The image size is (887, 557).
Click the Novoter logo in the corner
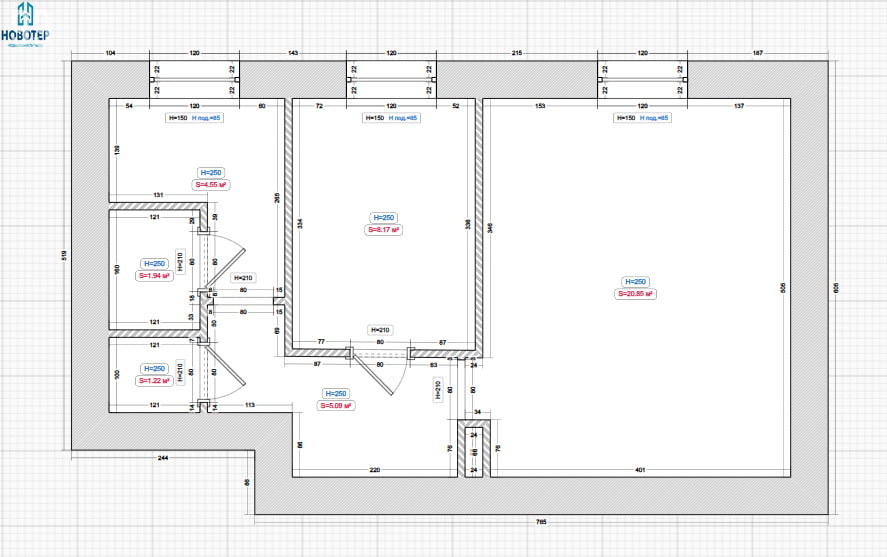(25, 24)
